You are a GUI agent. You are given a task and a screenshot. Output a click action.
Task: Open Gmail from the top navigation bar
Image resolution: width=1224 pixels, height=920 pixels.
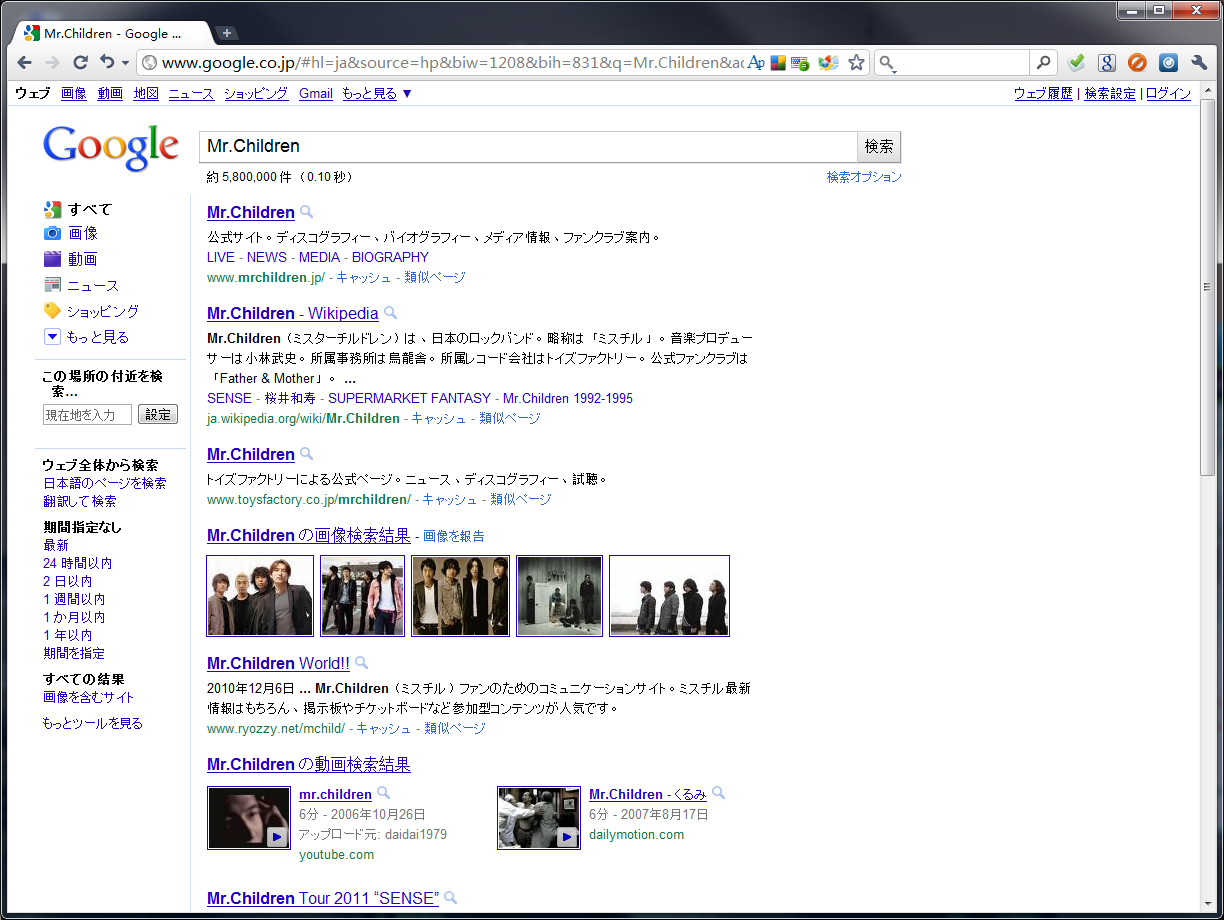coord(316,94)
